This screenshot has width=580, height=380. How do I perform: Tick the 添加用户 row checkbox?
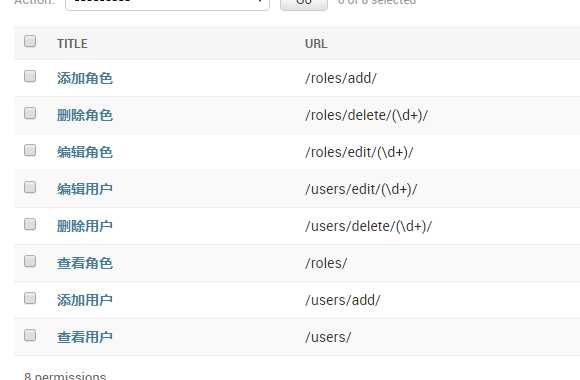tap(30, 298)
